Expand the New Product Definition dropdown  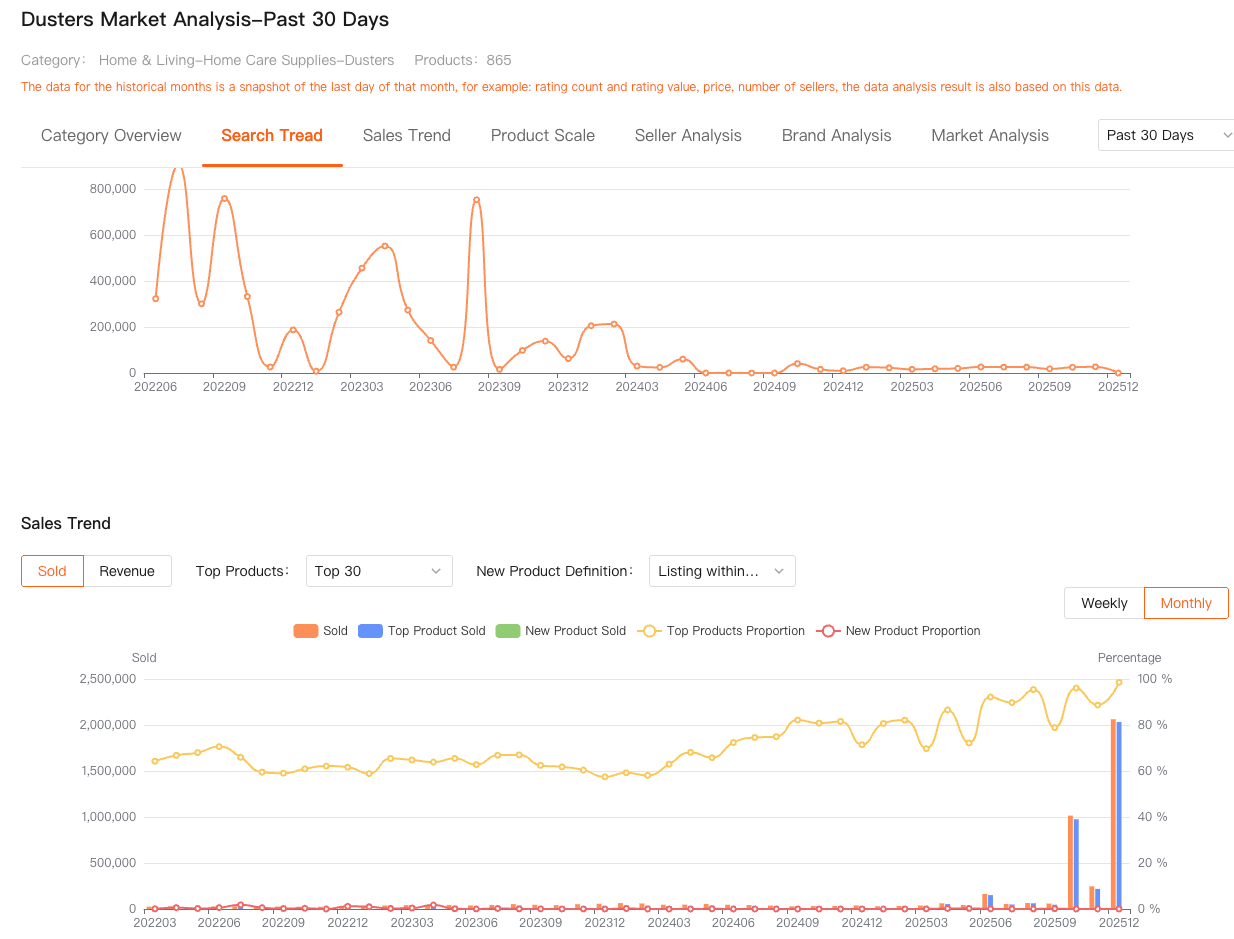tap(721, 571)
